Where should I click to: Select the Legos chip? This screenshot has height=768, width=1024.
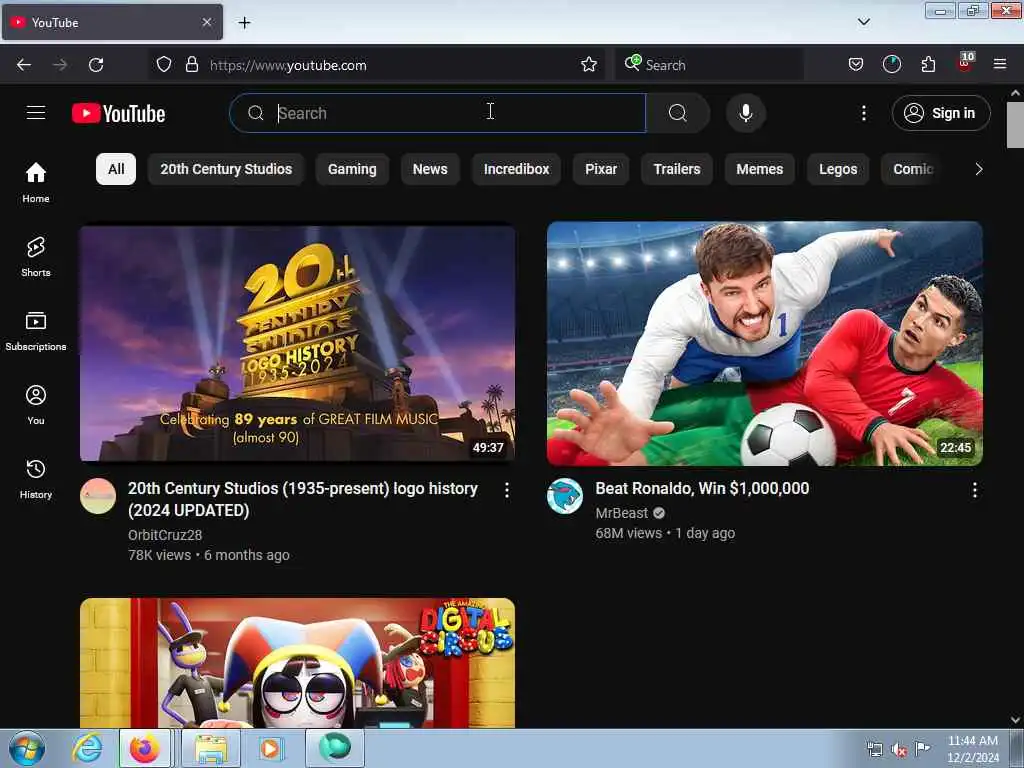coord(838,169)
